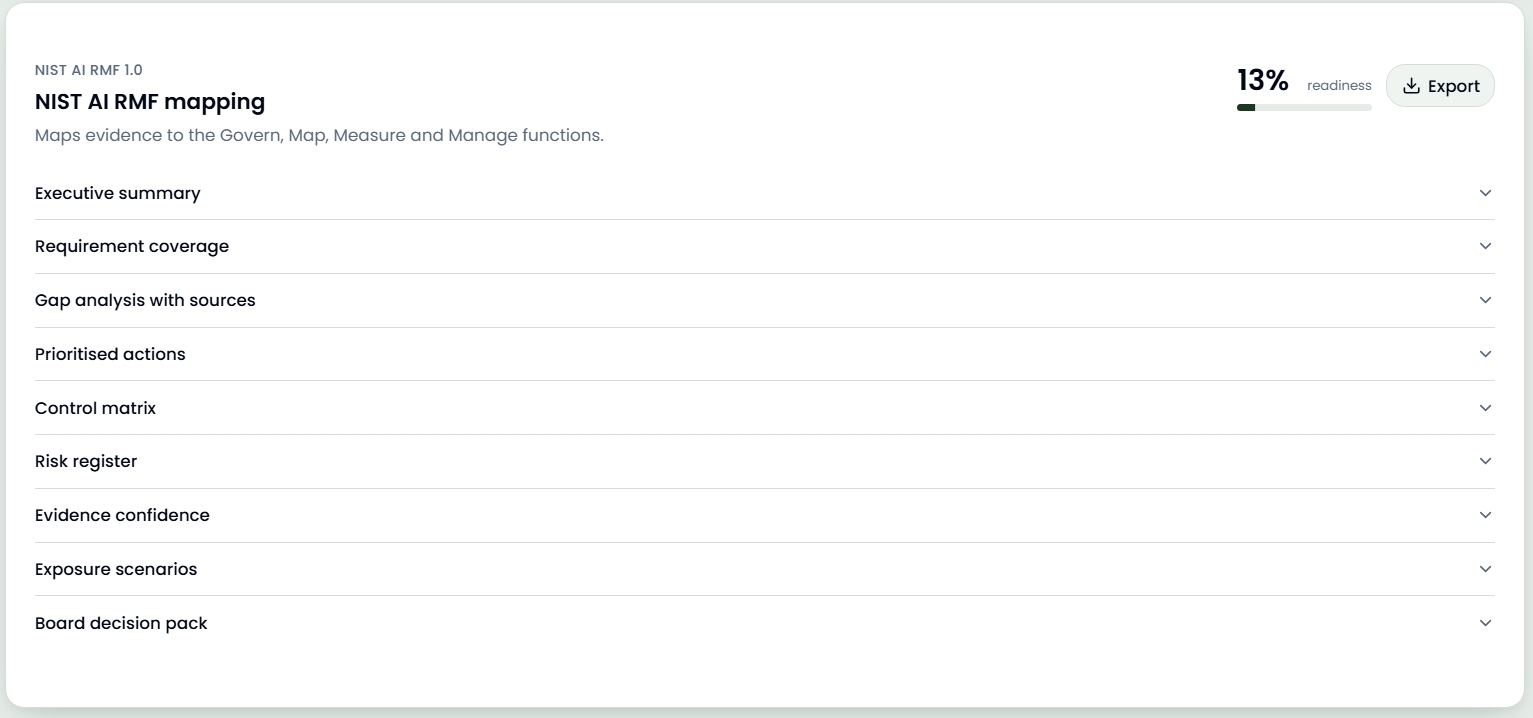
Task: Select the 13% readiness value
Action: pyautogui.click(x=1263, y=80)
